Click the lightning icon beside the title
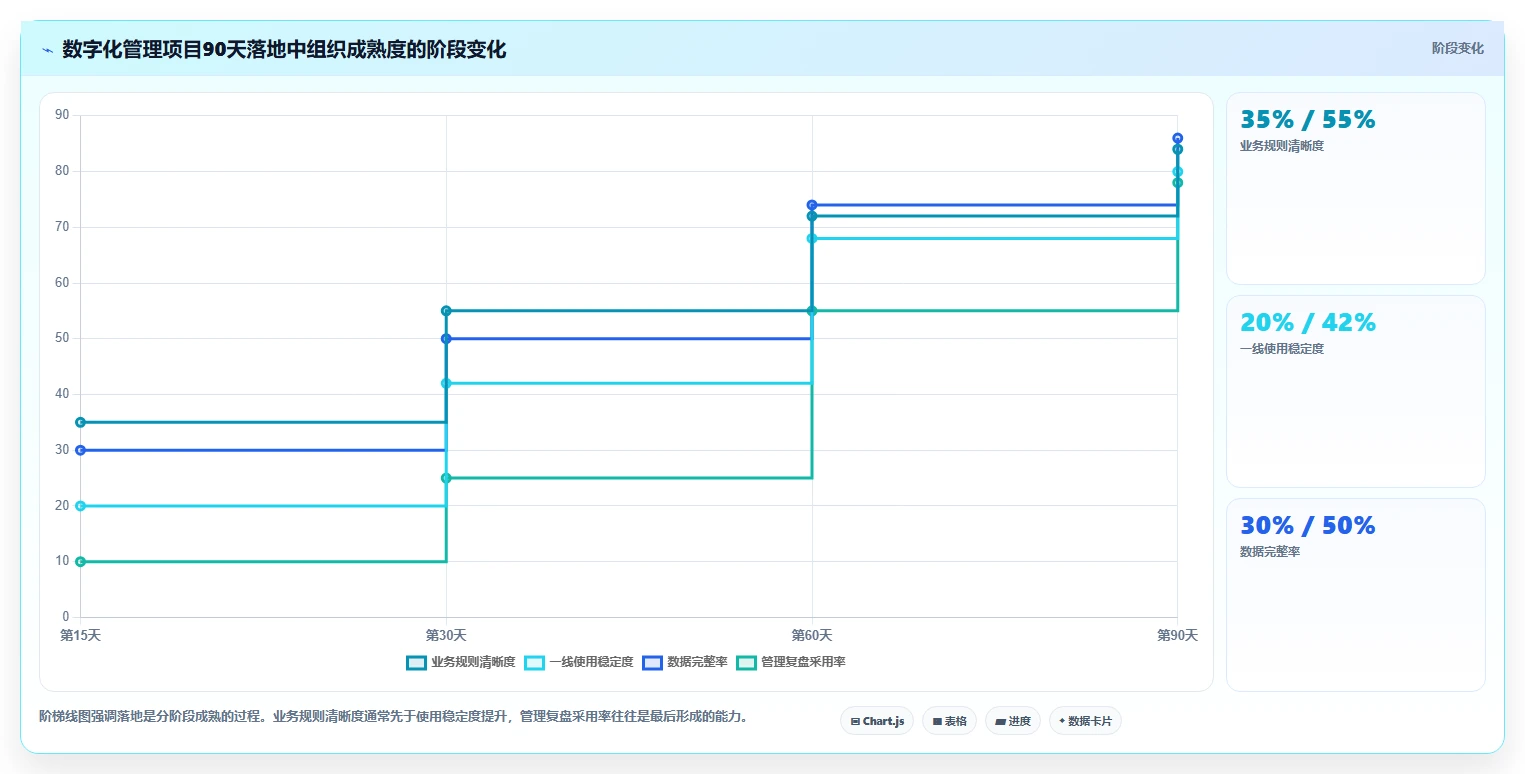This screenshot has width=1525, height=774. [47, 50]
